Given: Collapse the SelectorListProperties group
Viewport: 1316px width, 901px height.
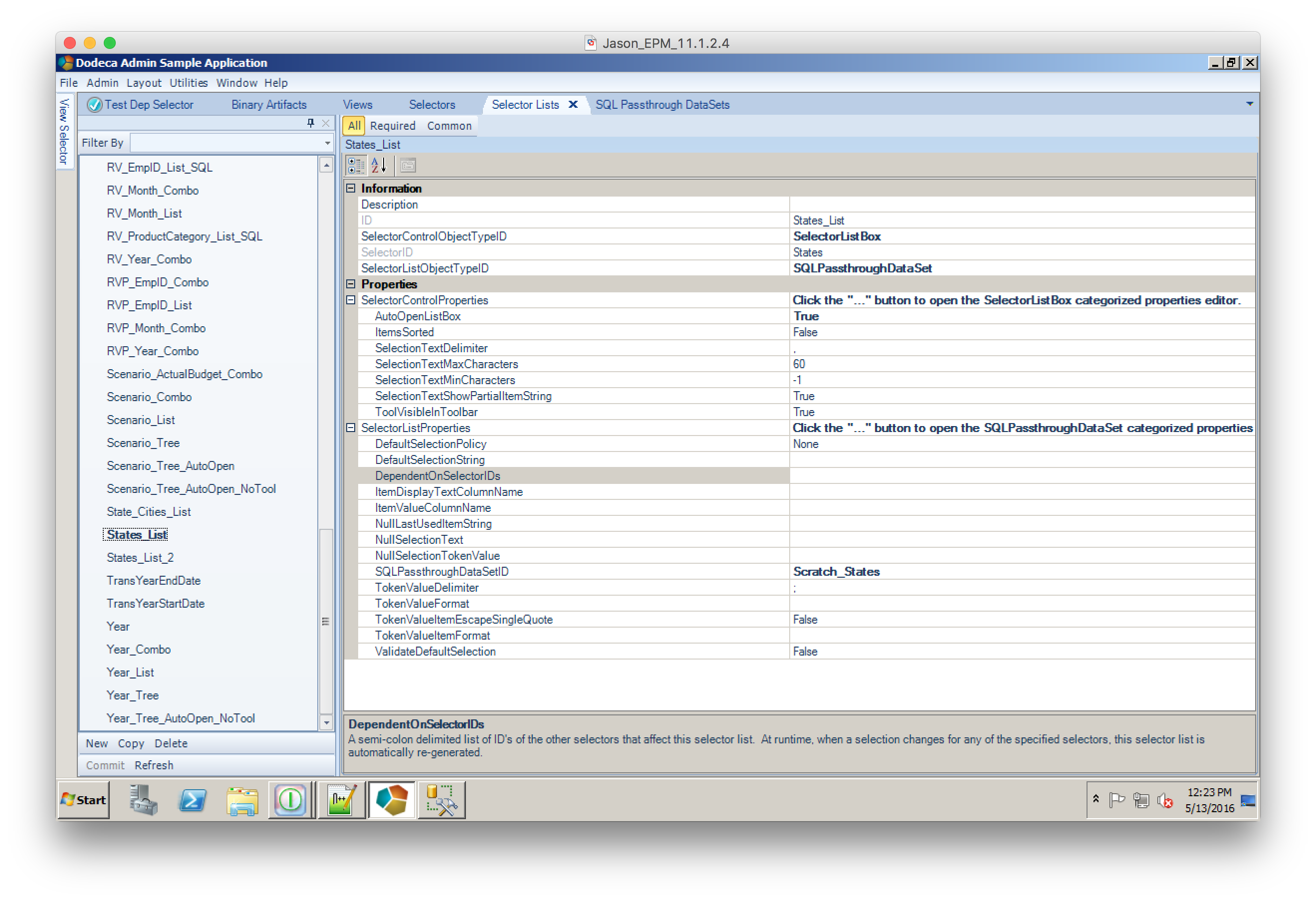Looking at the screenshot, I should point(351,428).
